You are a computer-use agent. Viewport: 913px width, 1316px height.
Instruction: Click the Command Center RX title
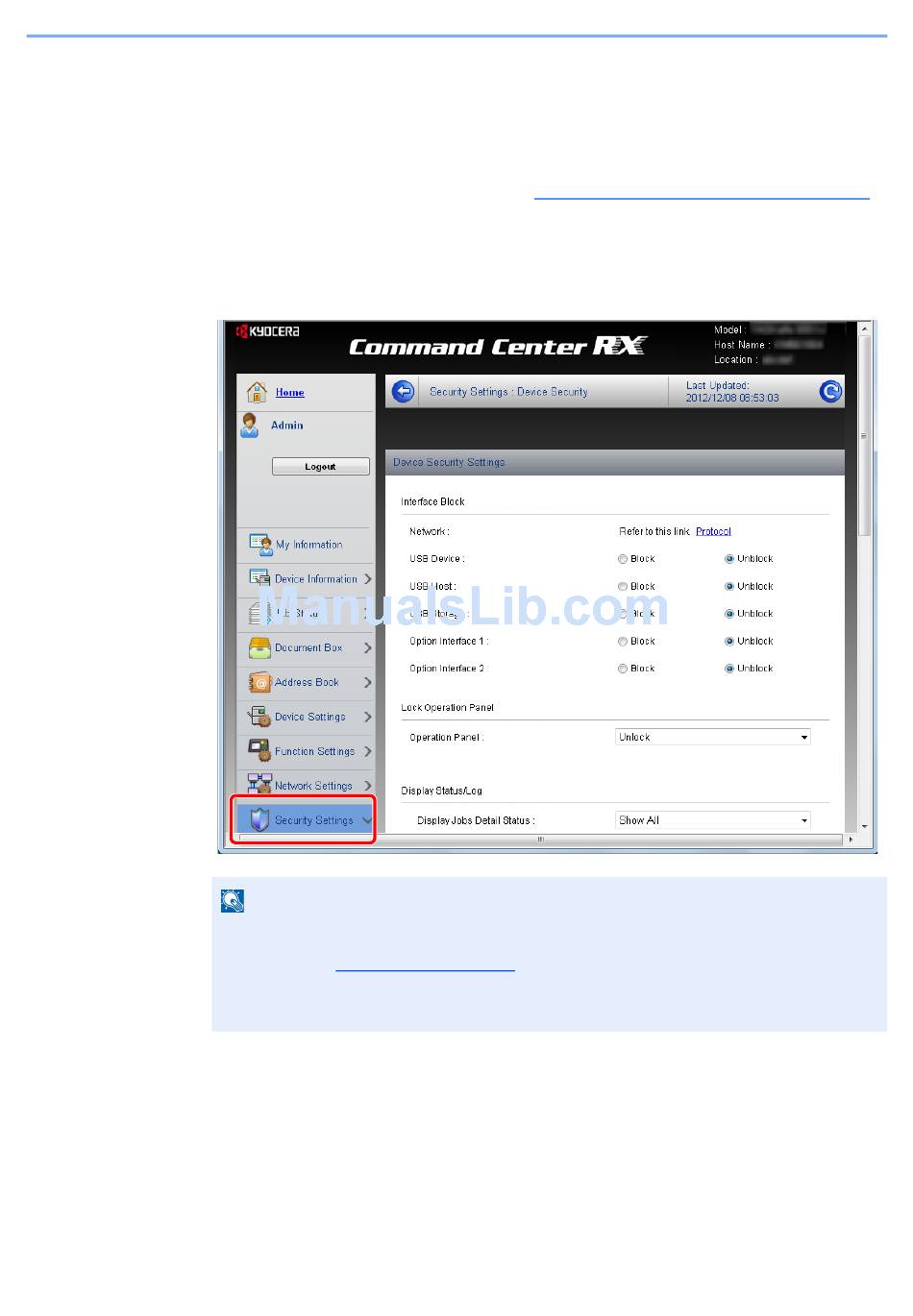click(498, 347)
